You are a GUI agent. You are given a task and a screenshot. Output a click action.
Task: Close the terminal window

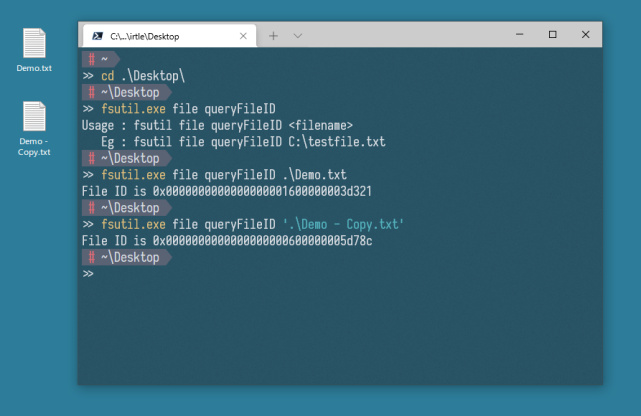pyautogui.click(x=585, y=35)
